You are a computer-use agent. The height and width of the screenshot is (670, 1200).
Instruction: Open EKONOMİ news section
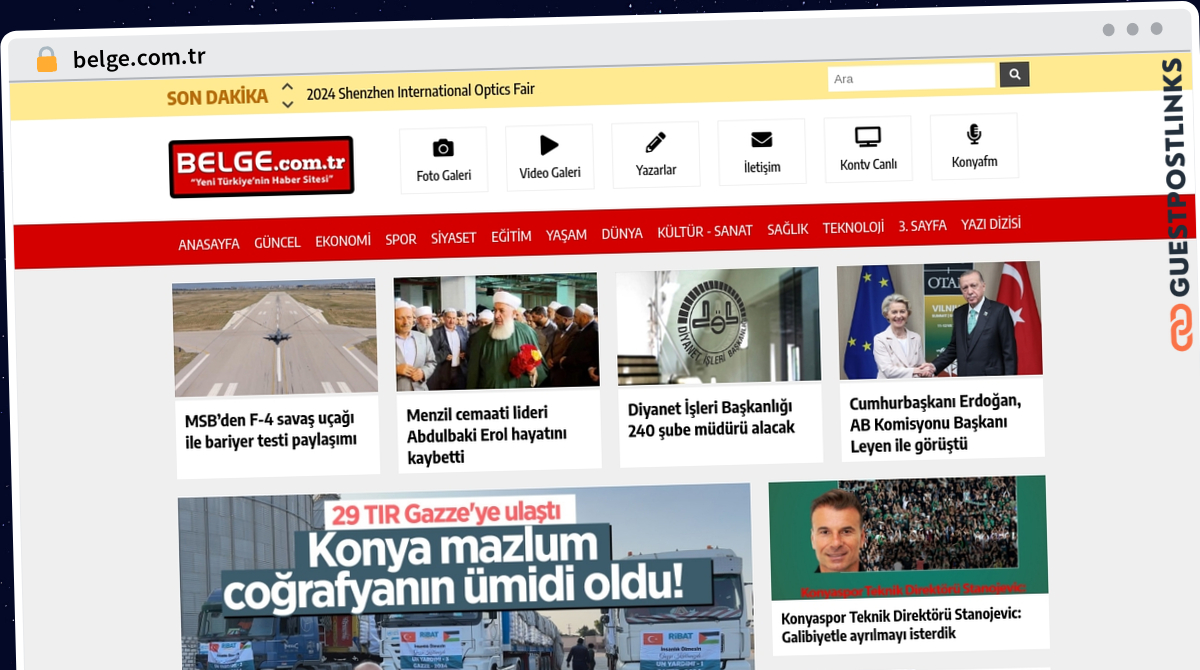click(x=343, y=241)
